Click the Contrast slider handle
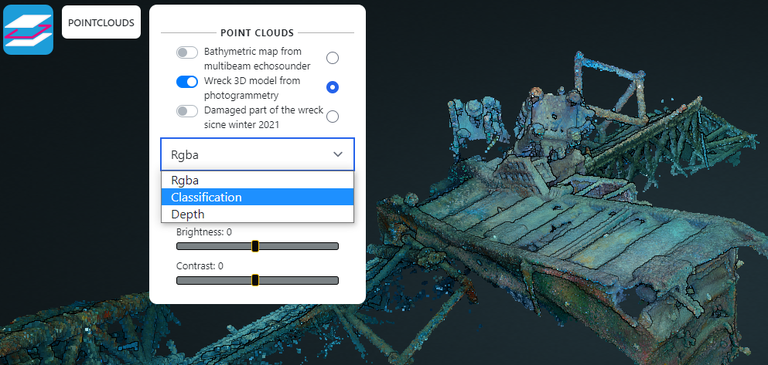The image size is (768, 365). pyautogui.click(x=255, y=280)
